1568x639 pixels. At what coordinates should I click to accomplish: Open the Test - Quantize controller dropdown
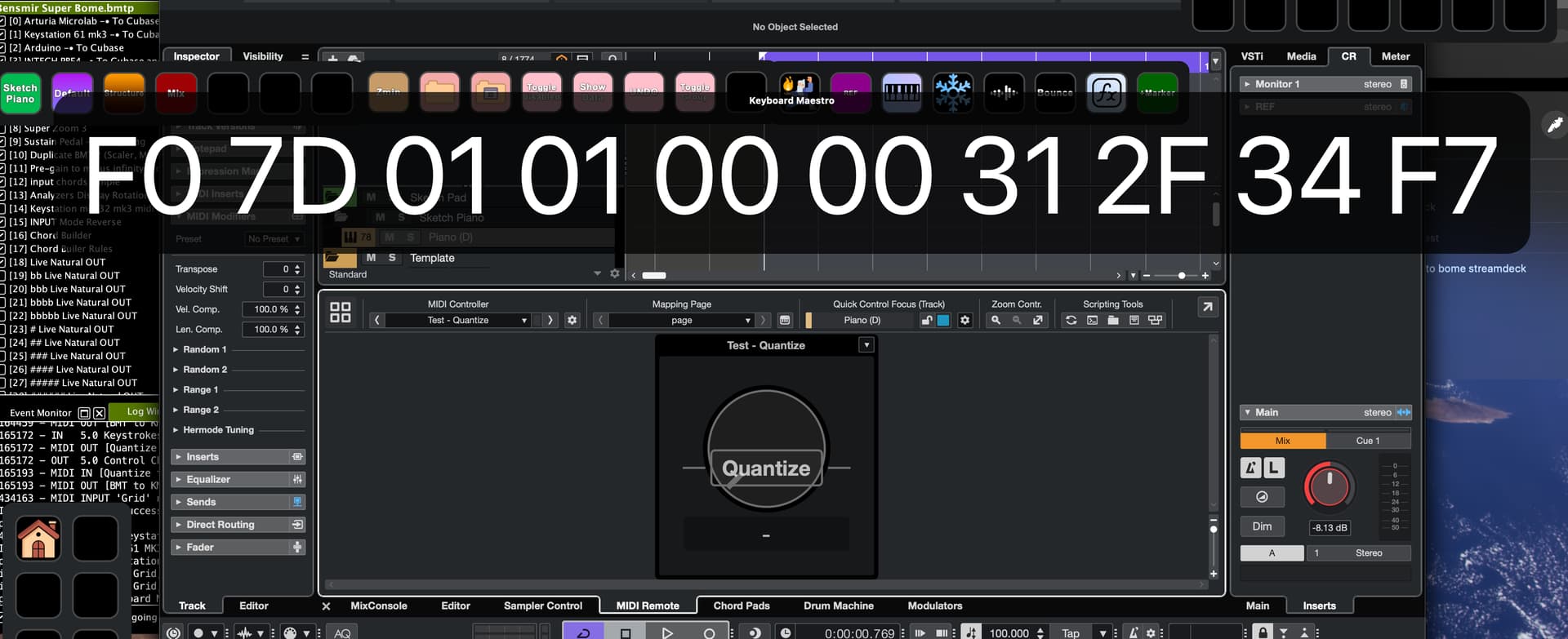tap(459, 320)
